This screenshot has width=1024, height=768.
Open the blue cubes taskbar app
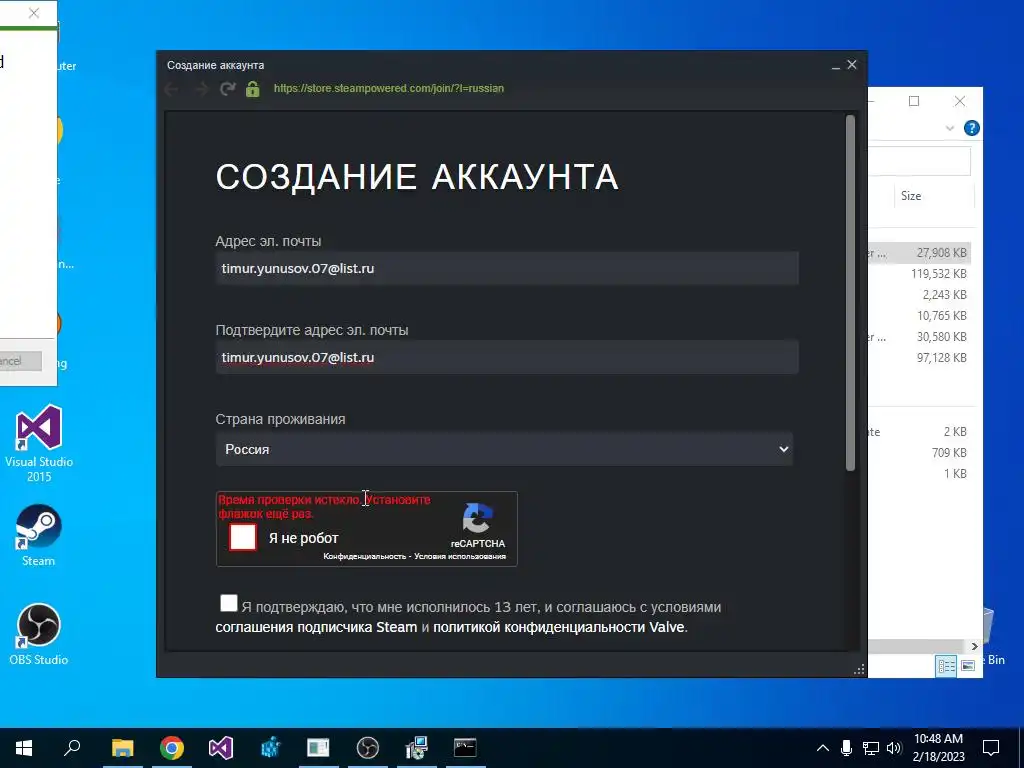click(x=270, y=748)
